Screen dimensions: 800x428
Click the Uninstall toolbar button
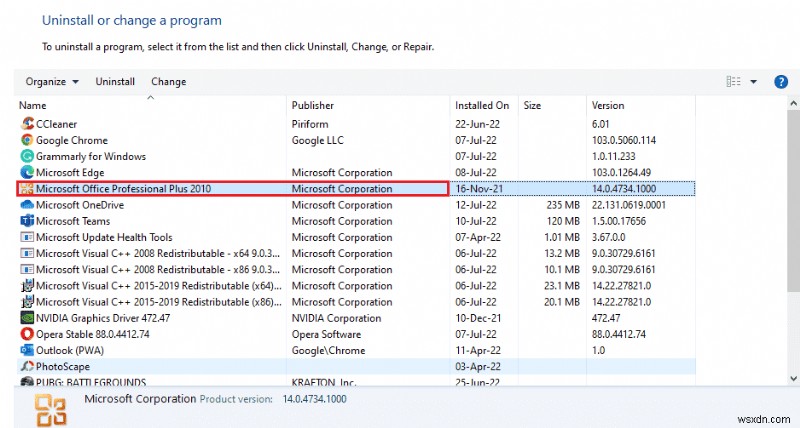(x=115, y=81)
